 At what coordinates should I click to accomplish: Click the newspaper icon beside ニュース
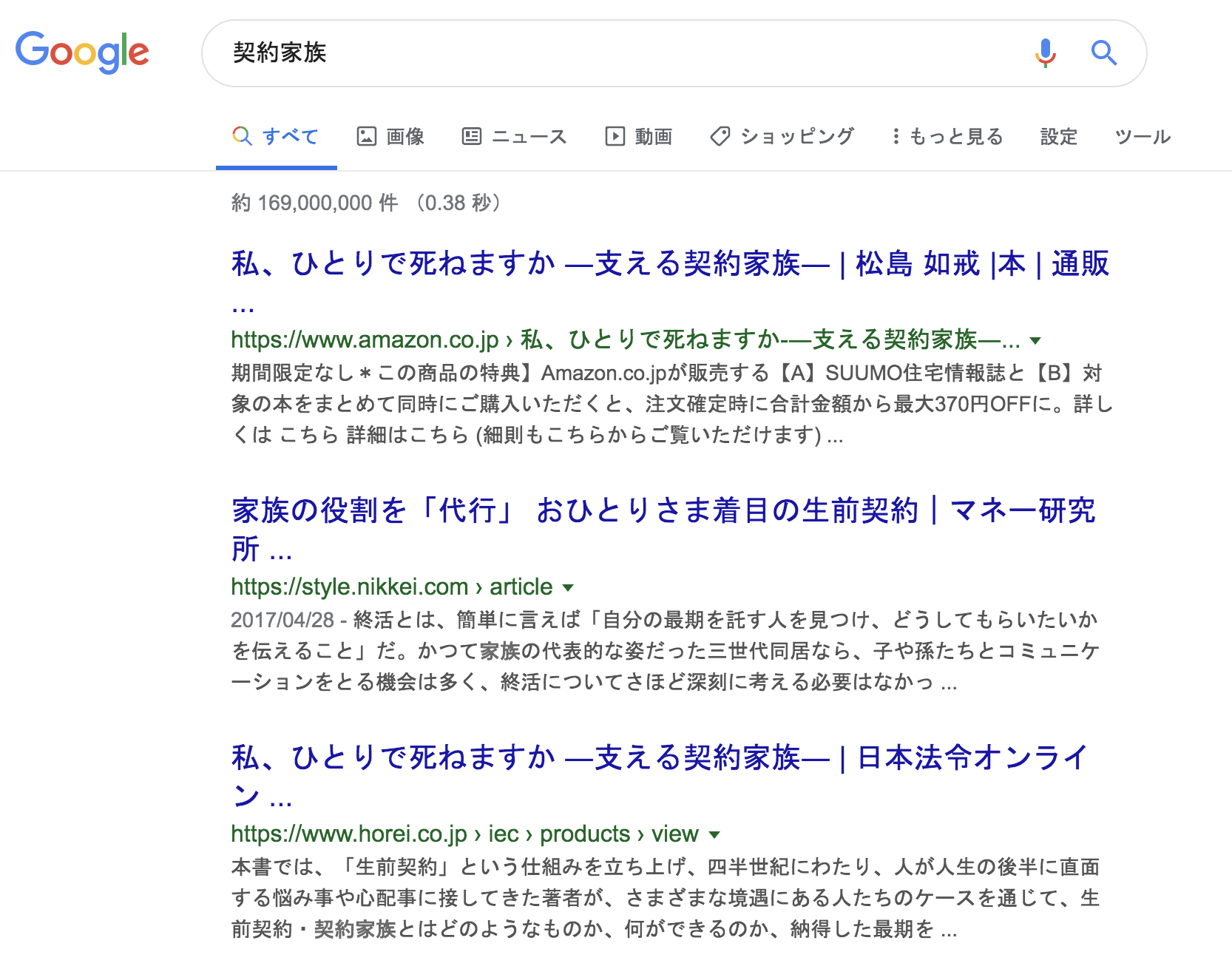click(x=472, y=136)
